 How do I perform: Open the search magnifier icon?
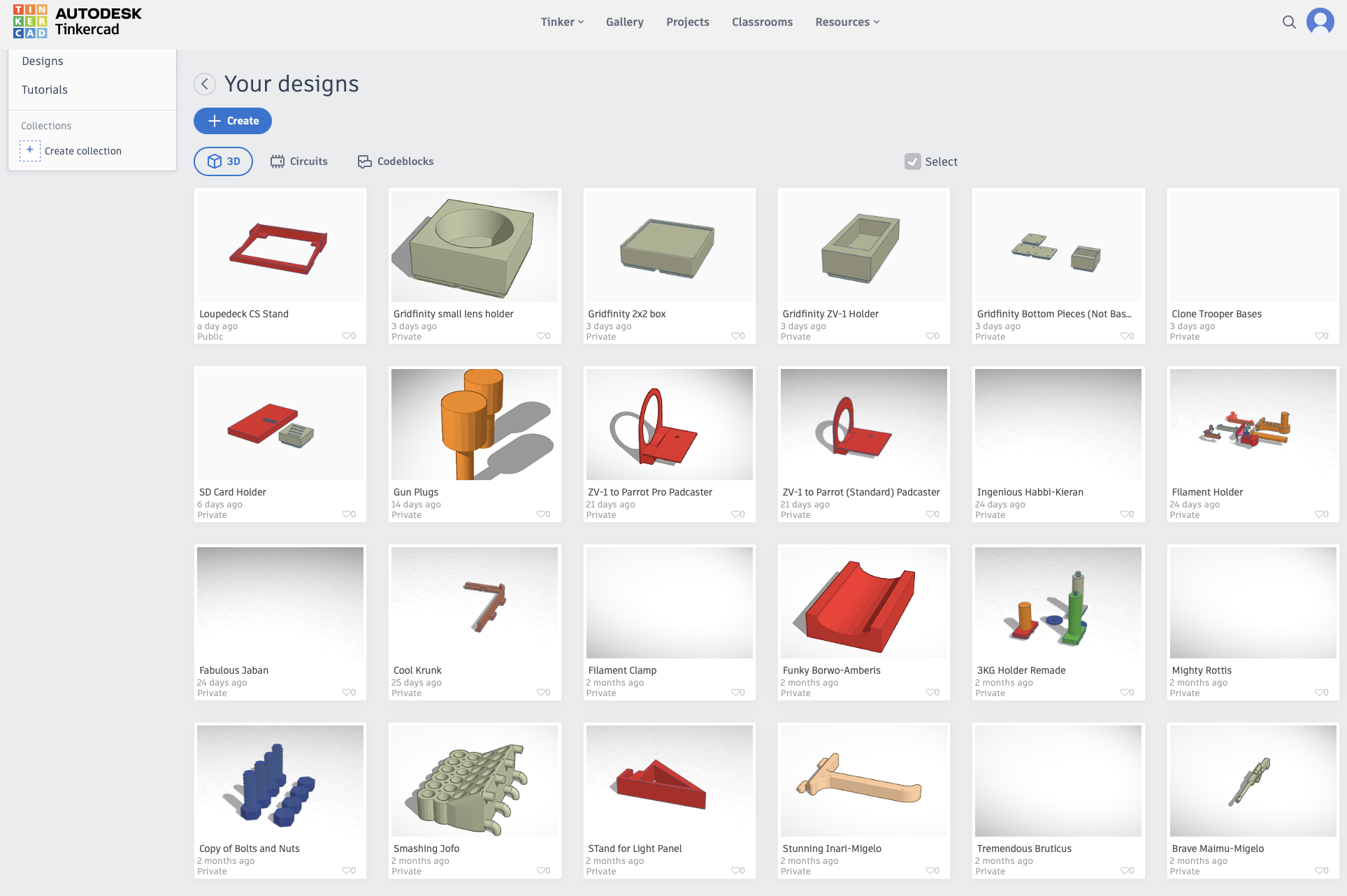(1289, 22)
